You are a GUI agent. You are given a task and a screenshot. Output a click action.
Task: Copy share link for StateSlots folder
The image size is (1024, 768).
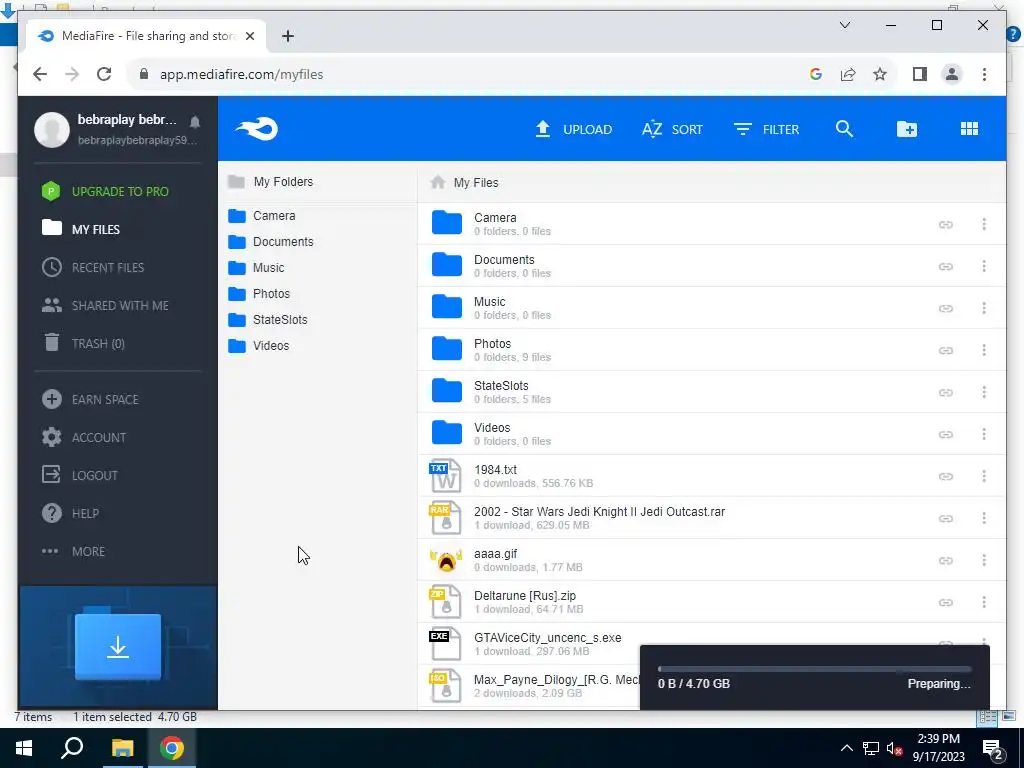click(x=946, y=392)
